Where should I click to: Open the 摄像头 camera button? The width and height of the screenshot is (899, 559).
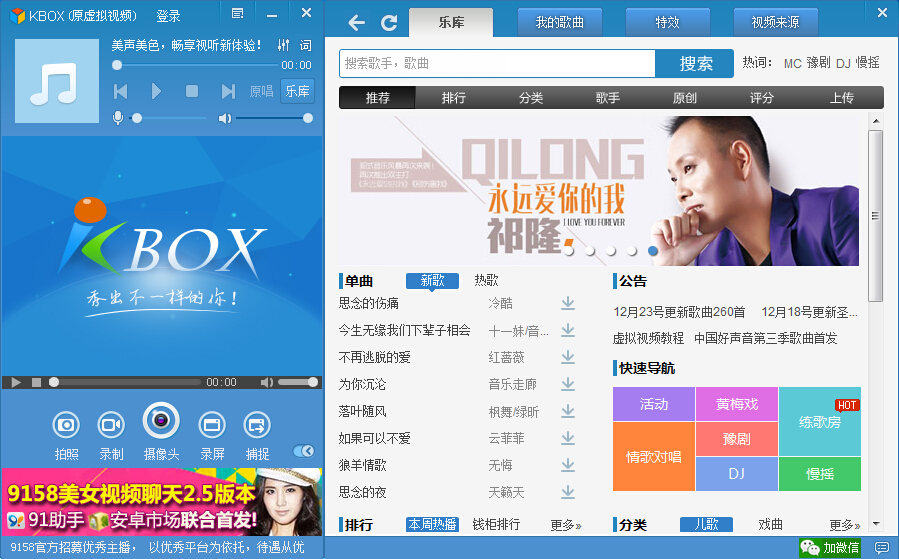(x=161, y=421)
